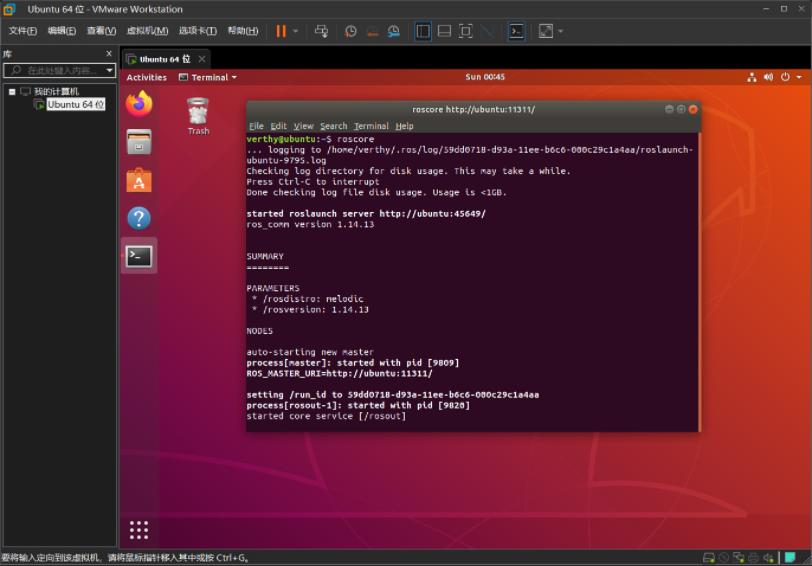Image resolution: width=812 pixels, height=566 pixels.
Task: Pause the virtual machine with the orange pause button
Action: click(281, 31)
